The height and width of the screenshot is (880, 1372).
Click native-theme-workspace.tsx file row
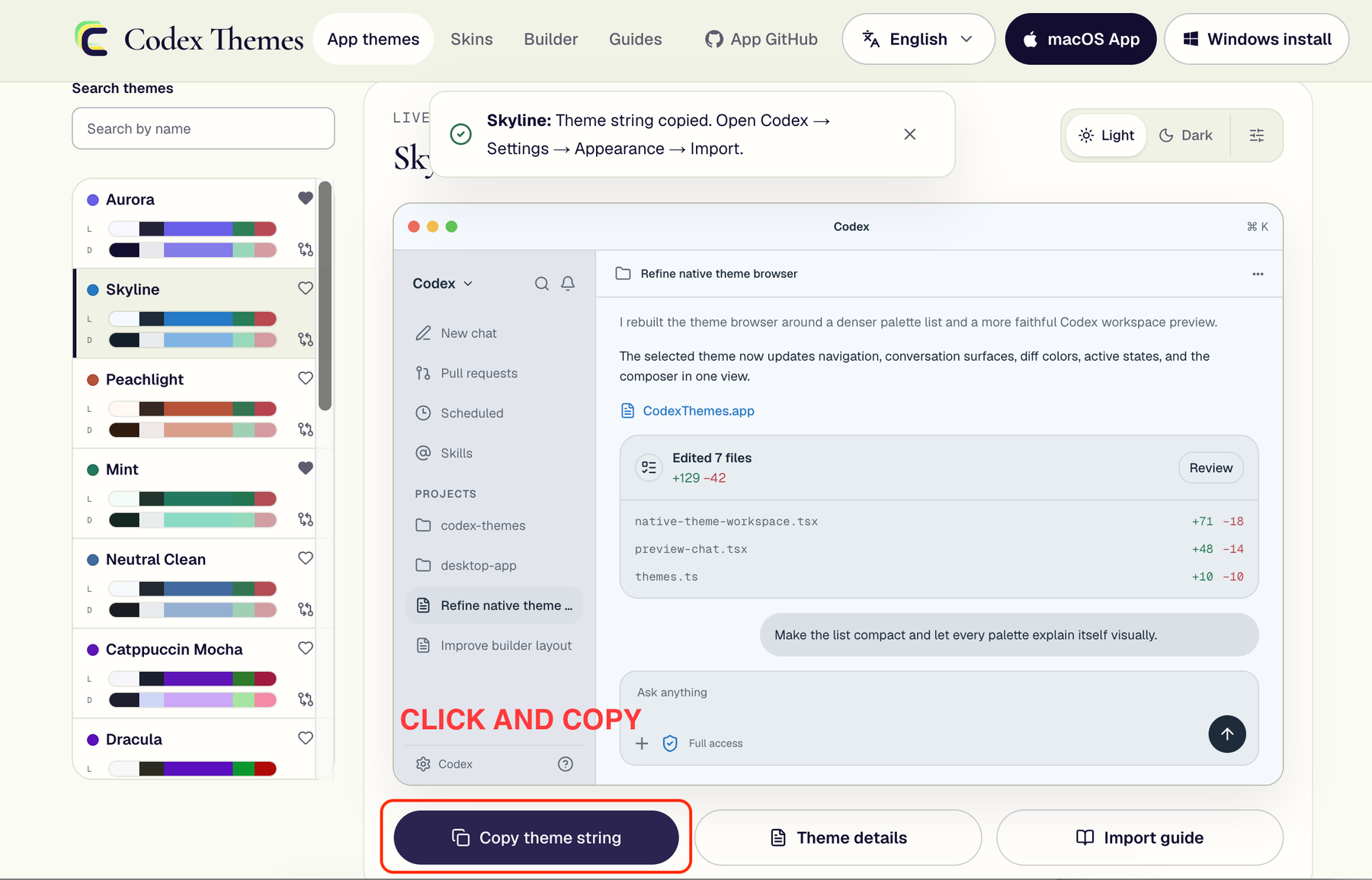(x=939, y=522)
